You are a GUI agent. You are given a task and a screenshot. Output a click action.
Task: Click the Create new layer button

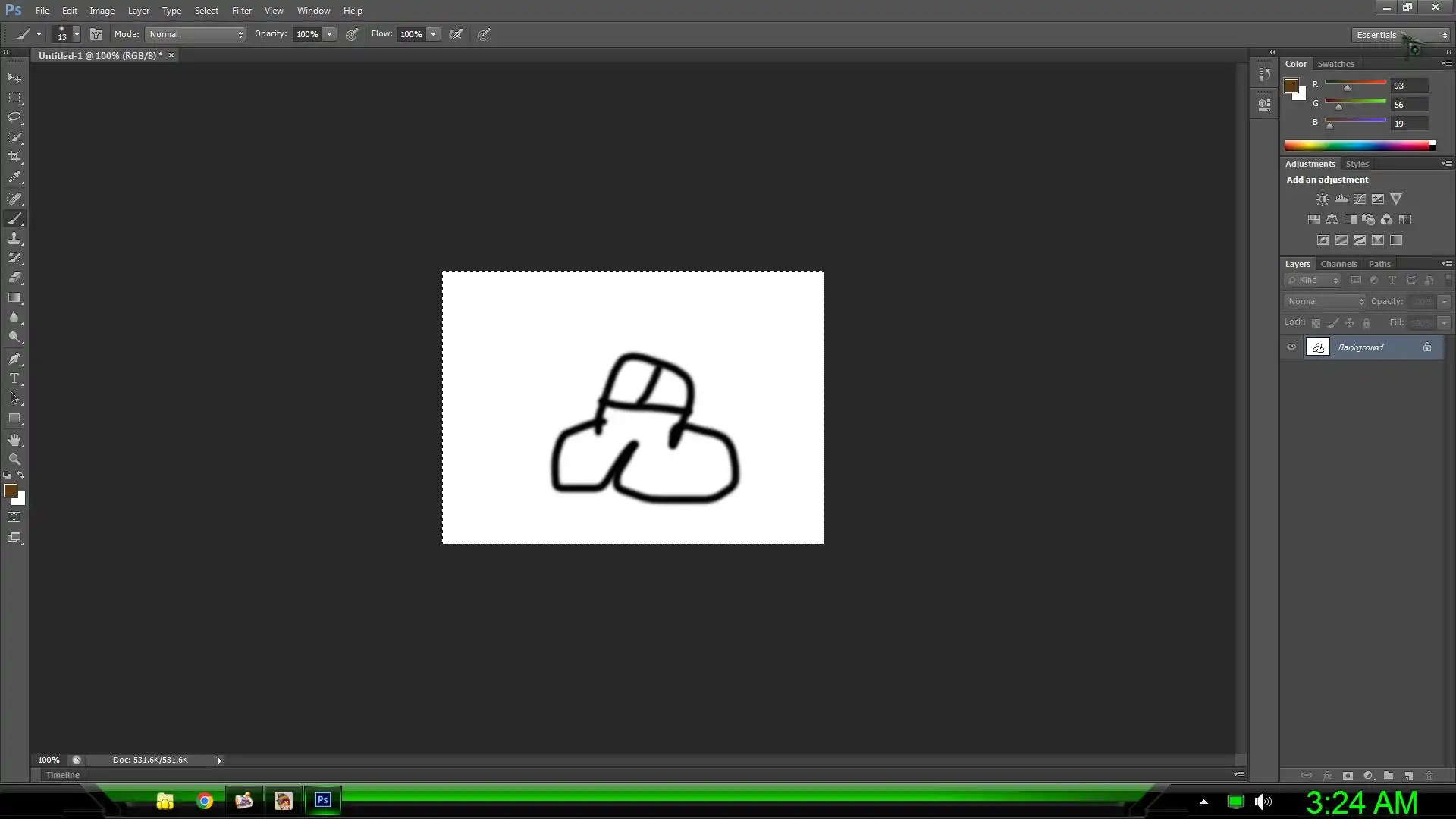point(1408,776)
